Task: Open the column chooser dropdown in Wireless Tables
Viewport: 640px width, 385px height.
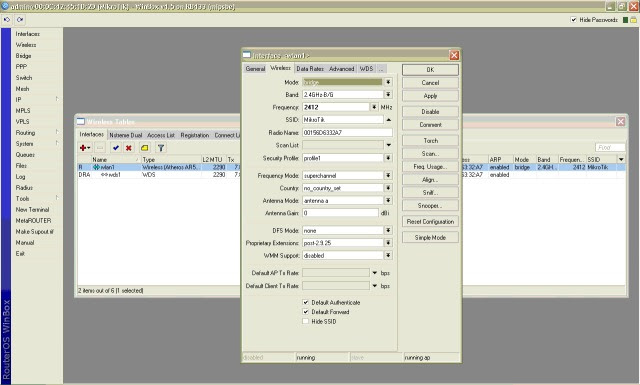Action: tap(621, 159)
